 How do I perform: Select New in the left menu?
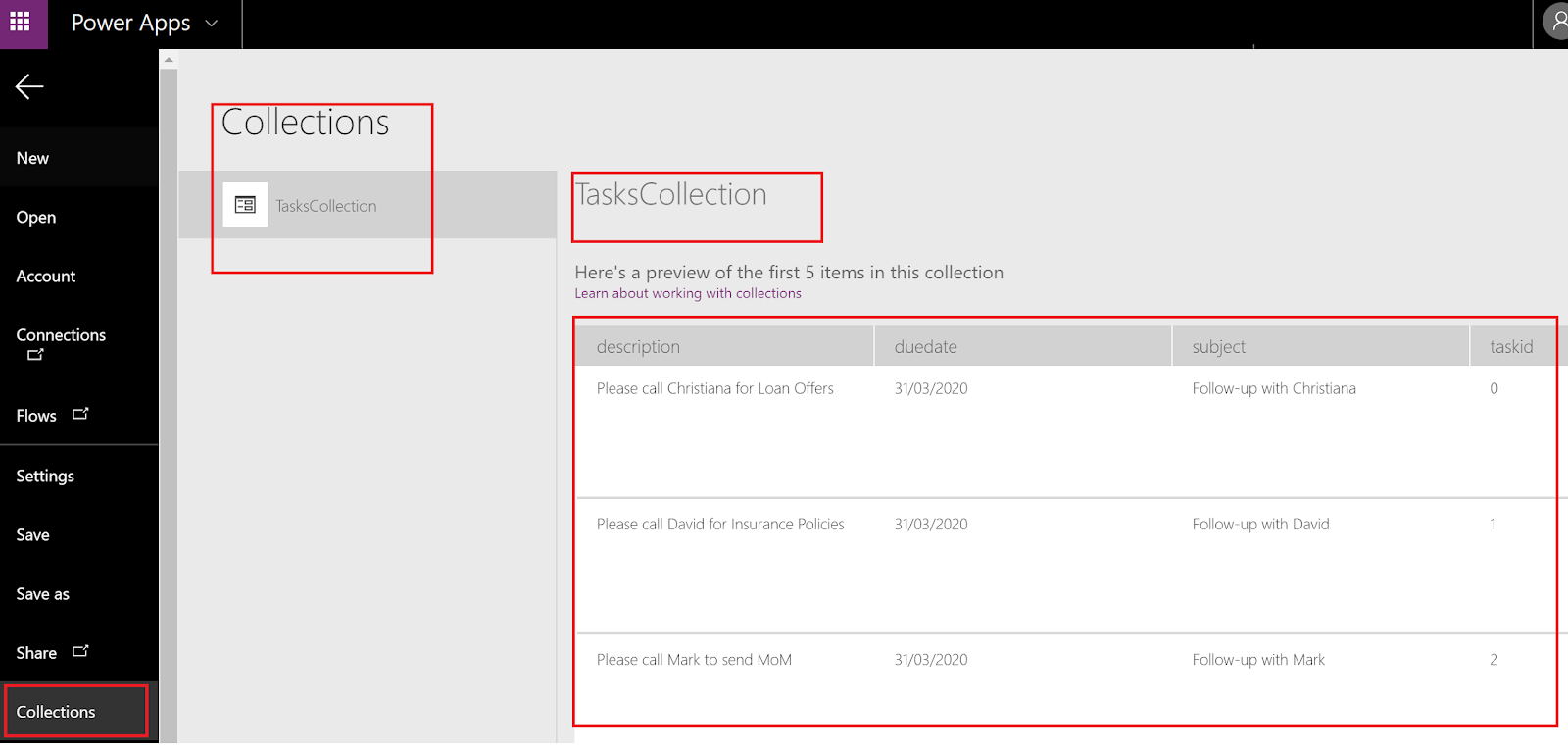(79, 158)
